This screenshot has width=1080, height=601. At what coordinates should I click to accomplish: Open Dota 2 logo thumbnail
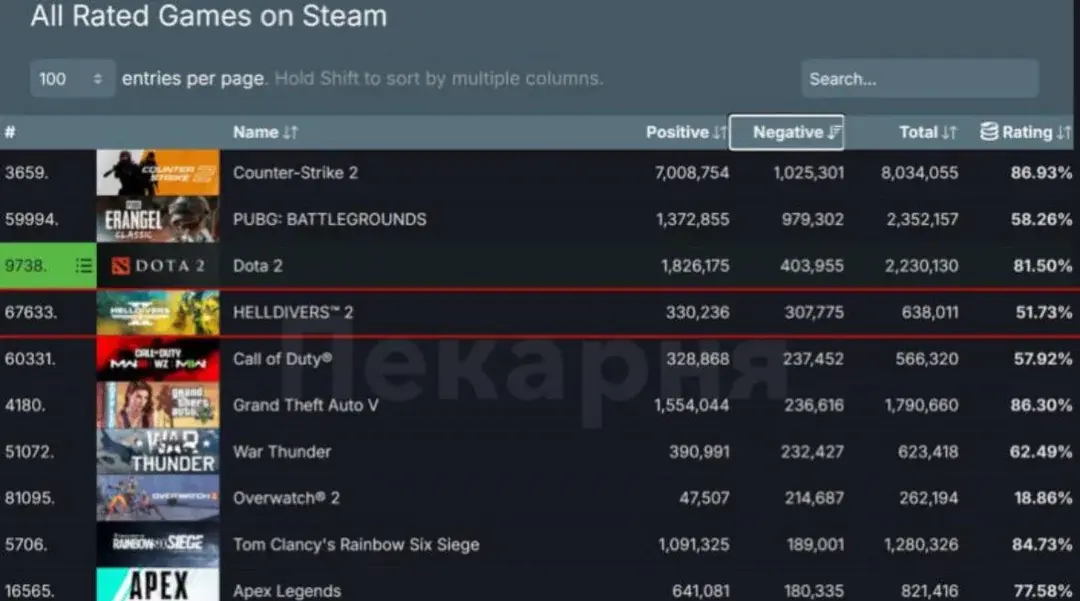(x=158, y=266)
